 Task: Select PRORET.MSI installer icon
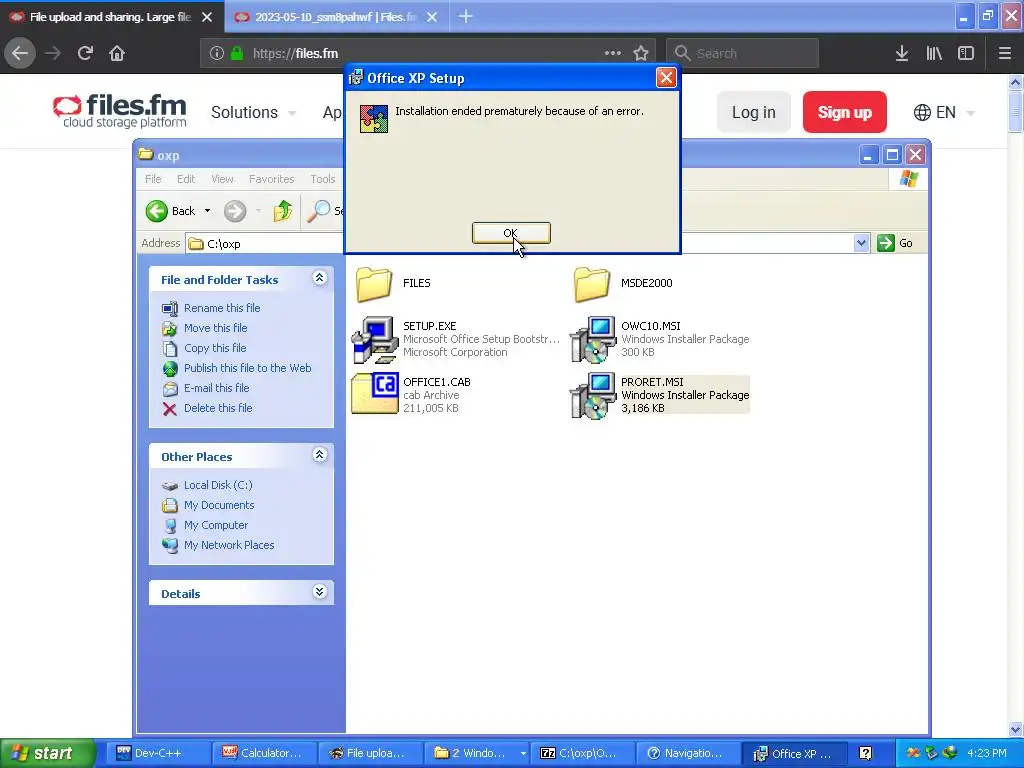593,395
